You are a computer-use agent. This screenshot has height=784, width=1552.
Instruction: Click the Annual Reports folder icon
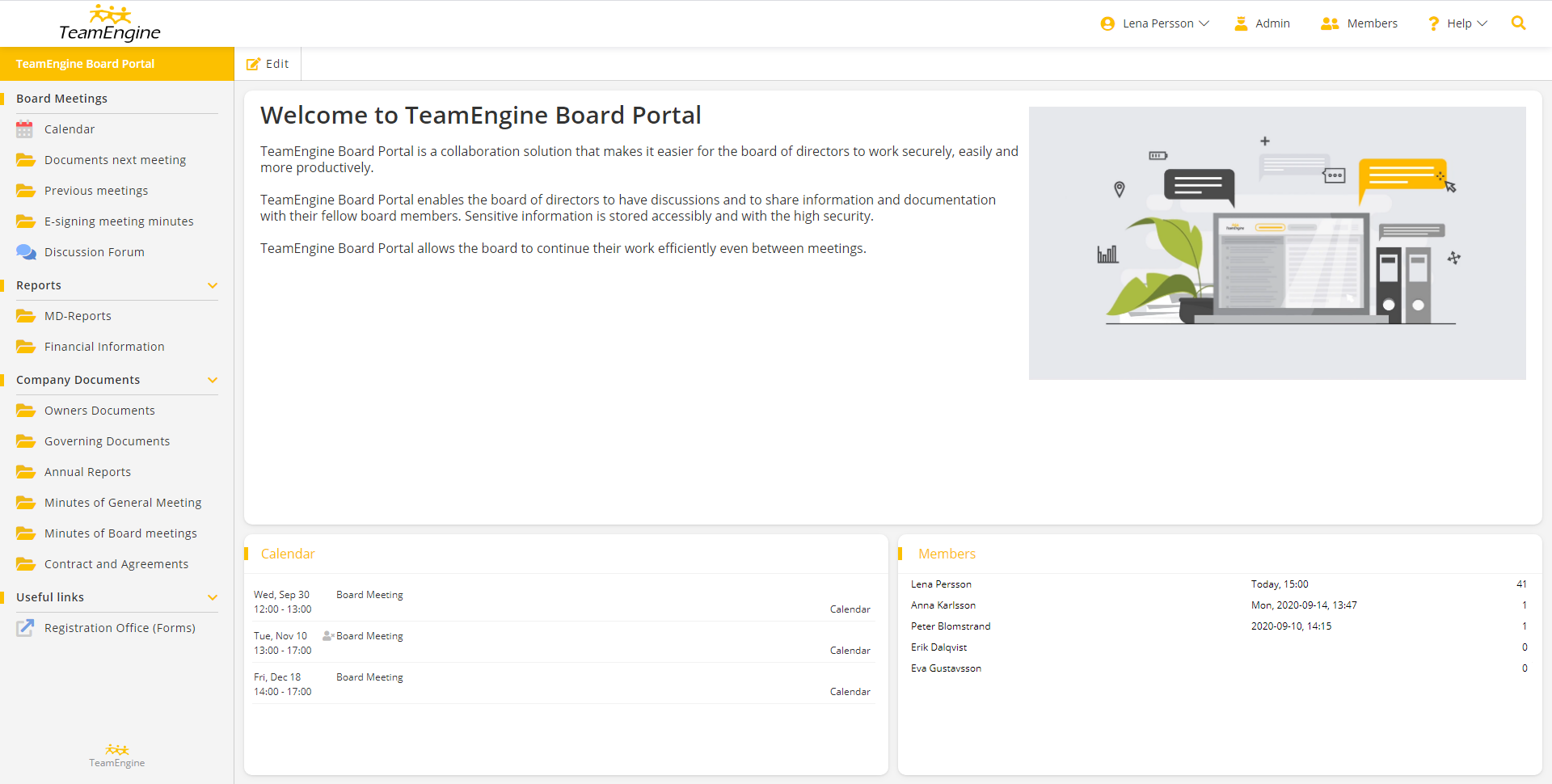coord(26,472)
